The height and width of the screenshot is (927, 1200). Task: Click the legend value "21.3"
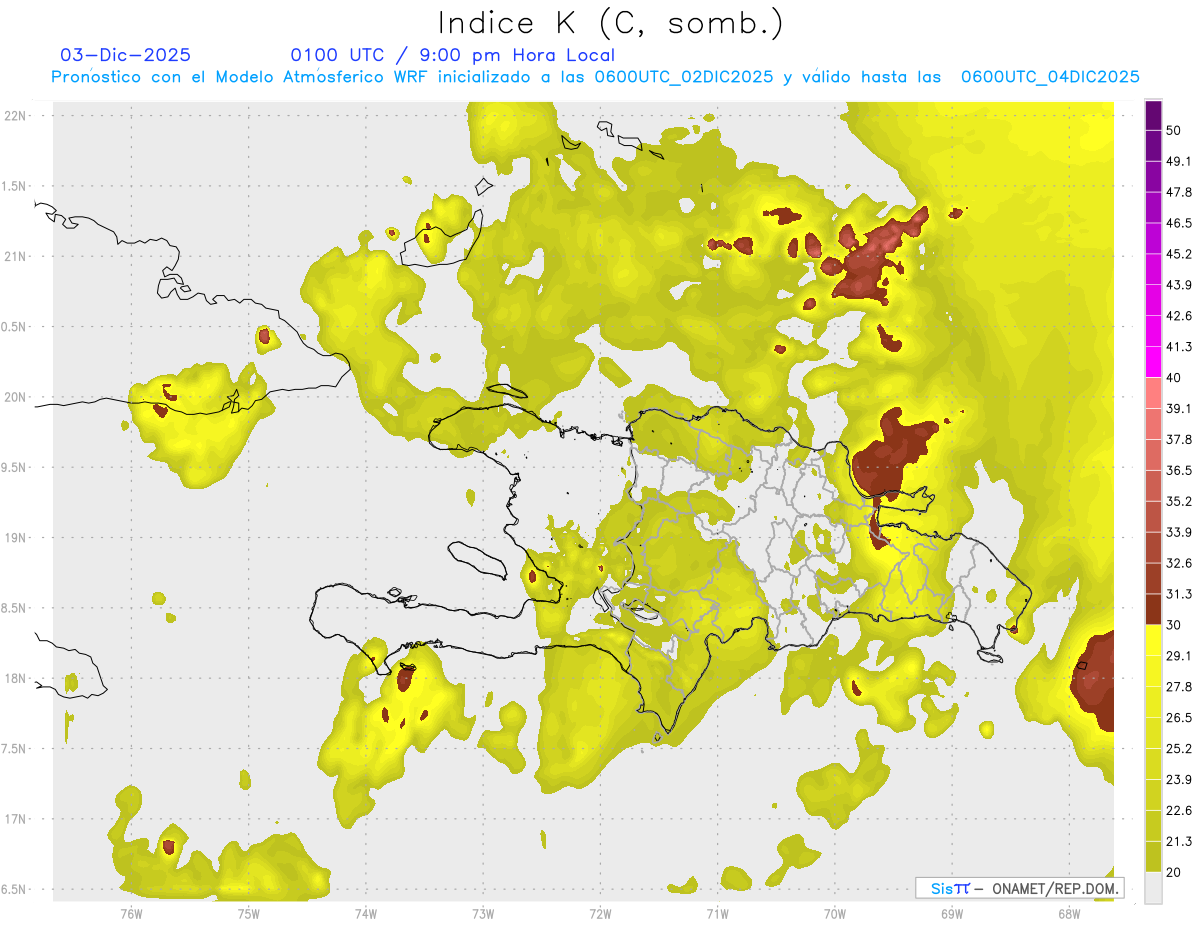tap(1179, 842)
